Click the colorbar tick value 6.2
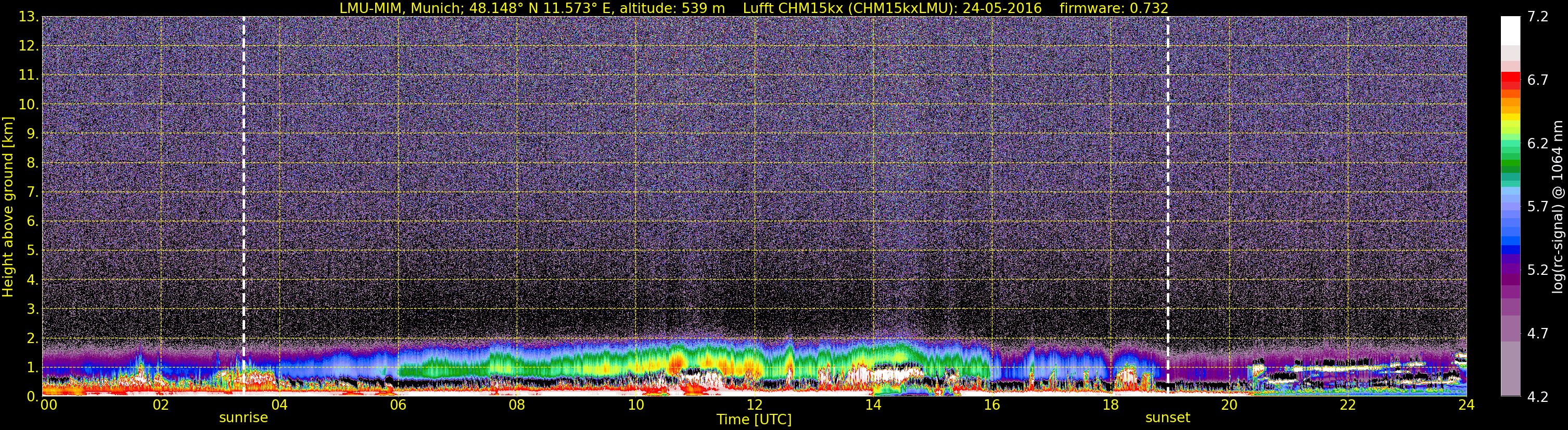The image size is (1568, 430). 1538,143
